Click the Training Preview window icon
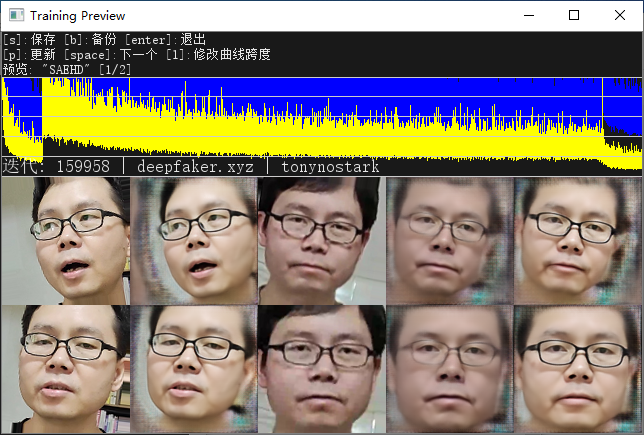 tap(16, 15)
